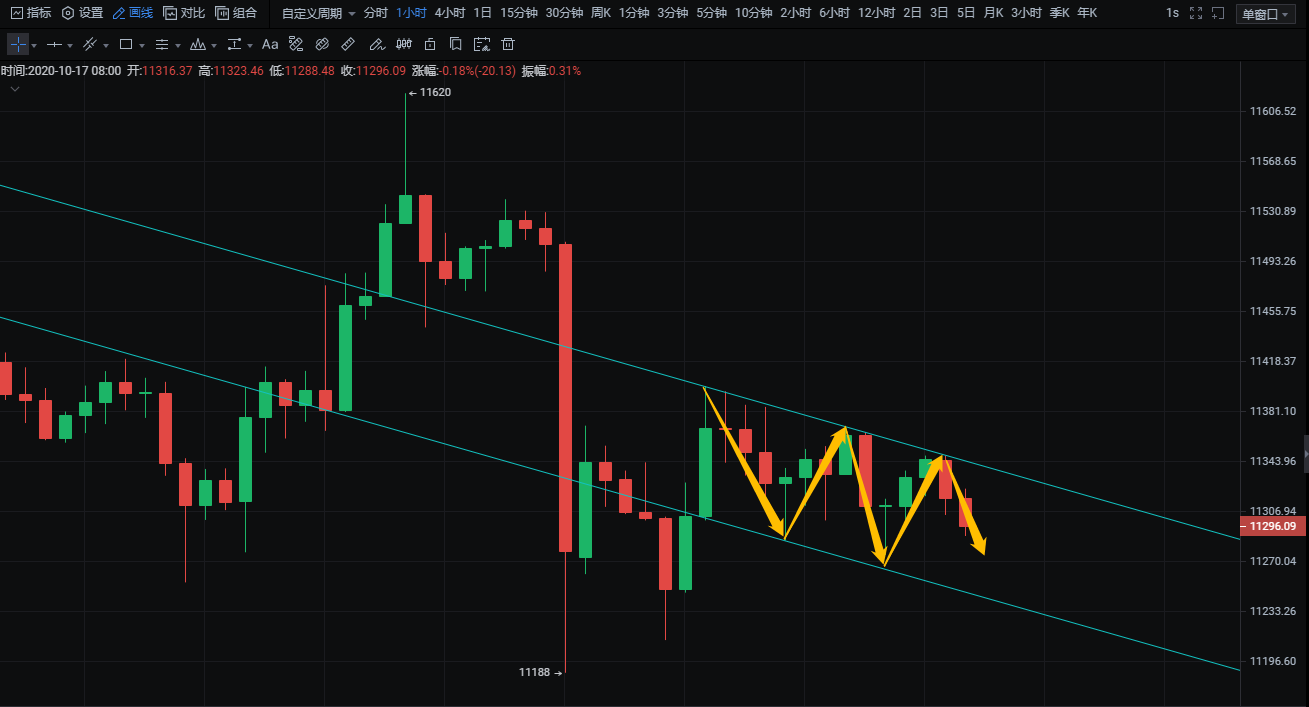Toggle the 指标 indicators panel

(x=30, y=13)
